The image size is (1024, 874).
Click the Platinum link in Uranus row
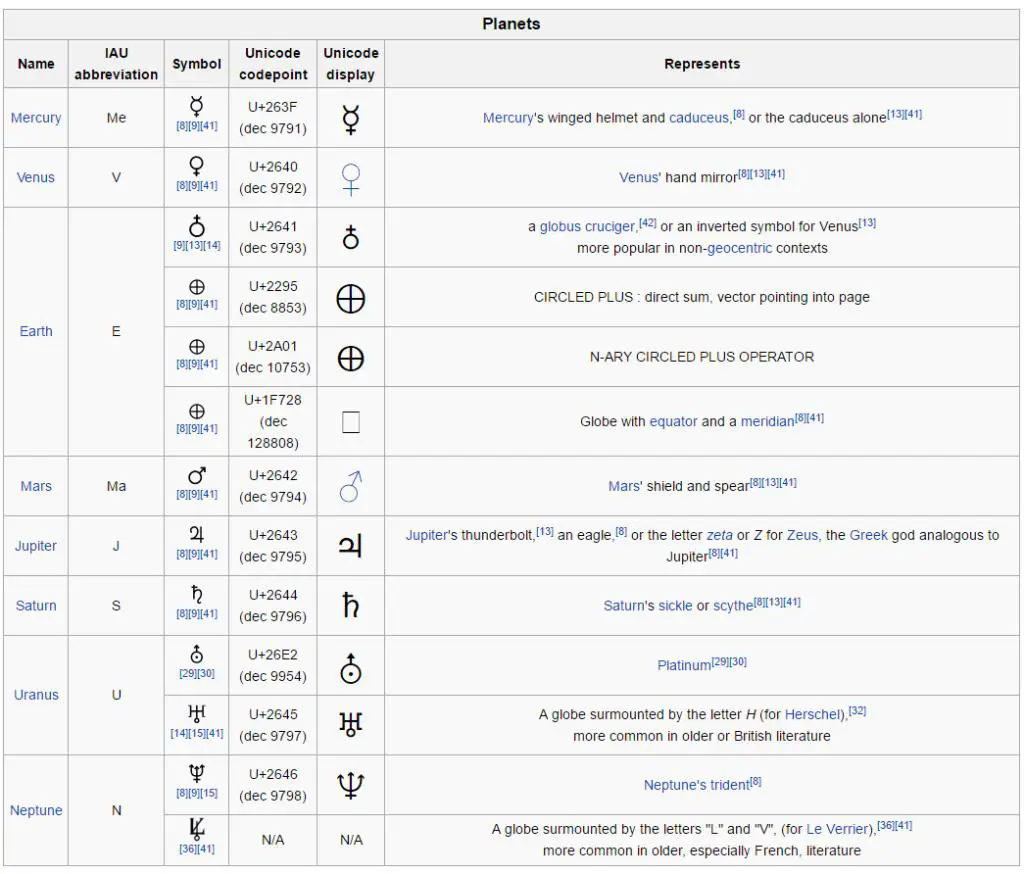683,665
